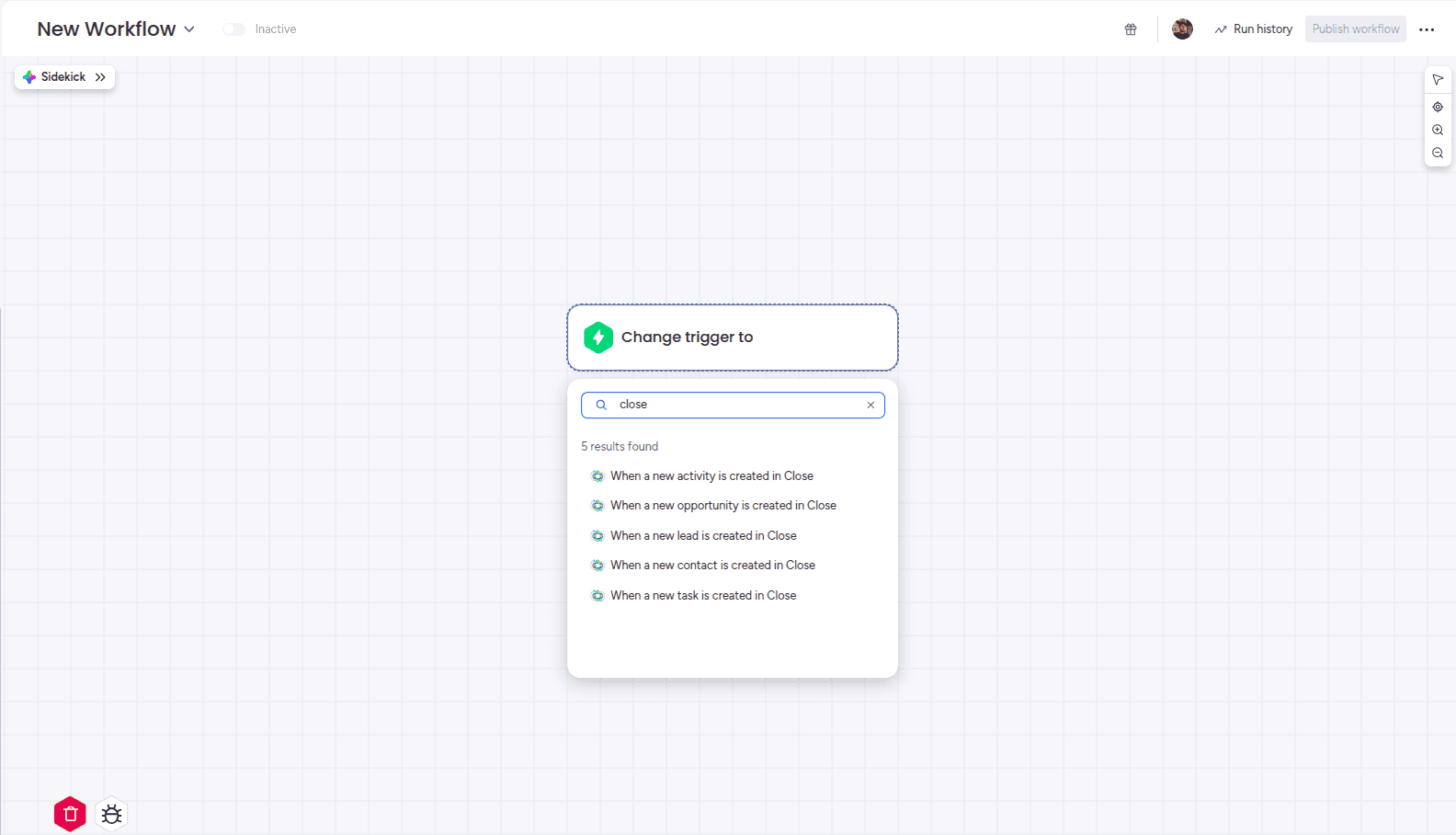Screen dimensions: 1456x835
Task: Click the green lightning trigger icon
Action: coord(598,337)
